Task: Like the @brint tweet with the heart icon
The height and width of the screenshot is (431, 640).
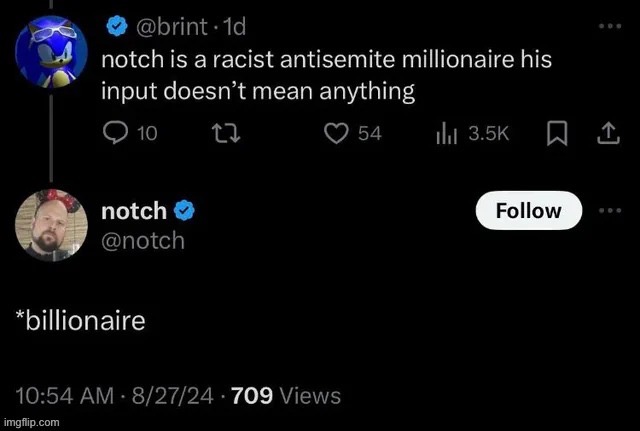Action: pyautogui.click(x=337, y=134)
